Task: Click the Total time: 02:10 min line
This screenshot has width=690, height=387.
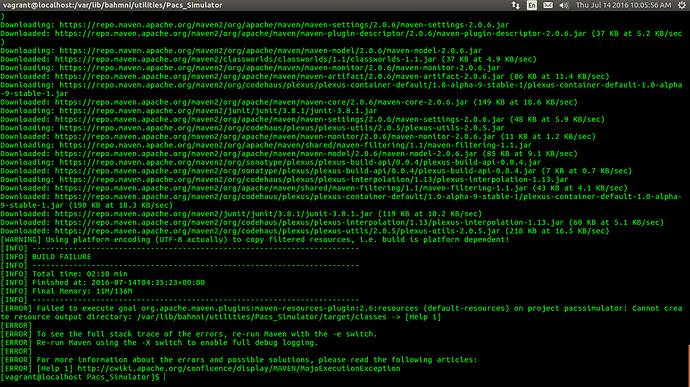Action: coord(64,274)
